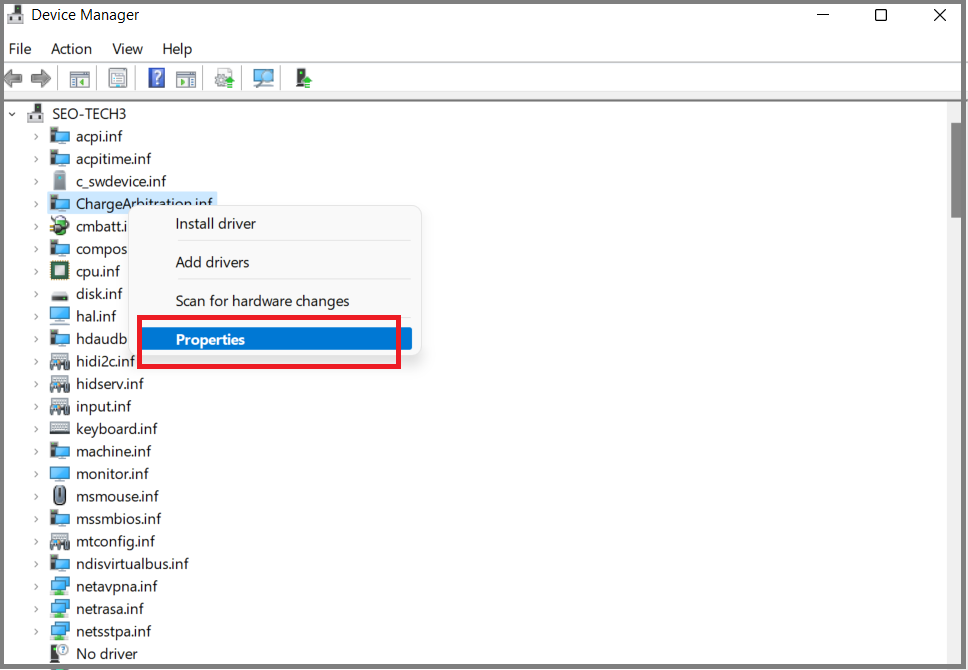Click the monitor icon beside hal.inf
The image size is (968, 670).
click(x=60, y=316)
